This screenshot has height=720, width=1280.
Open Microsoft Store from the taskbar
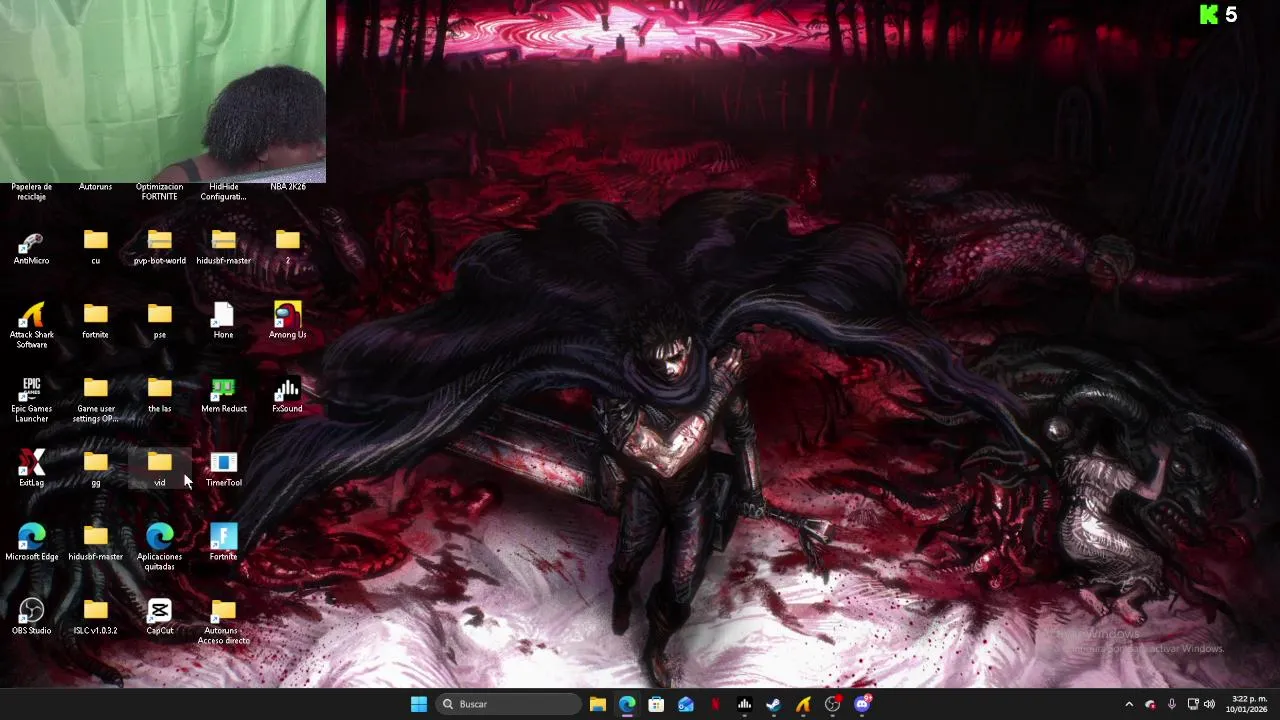656,704
